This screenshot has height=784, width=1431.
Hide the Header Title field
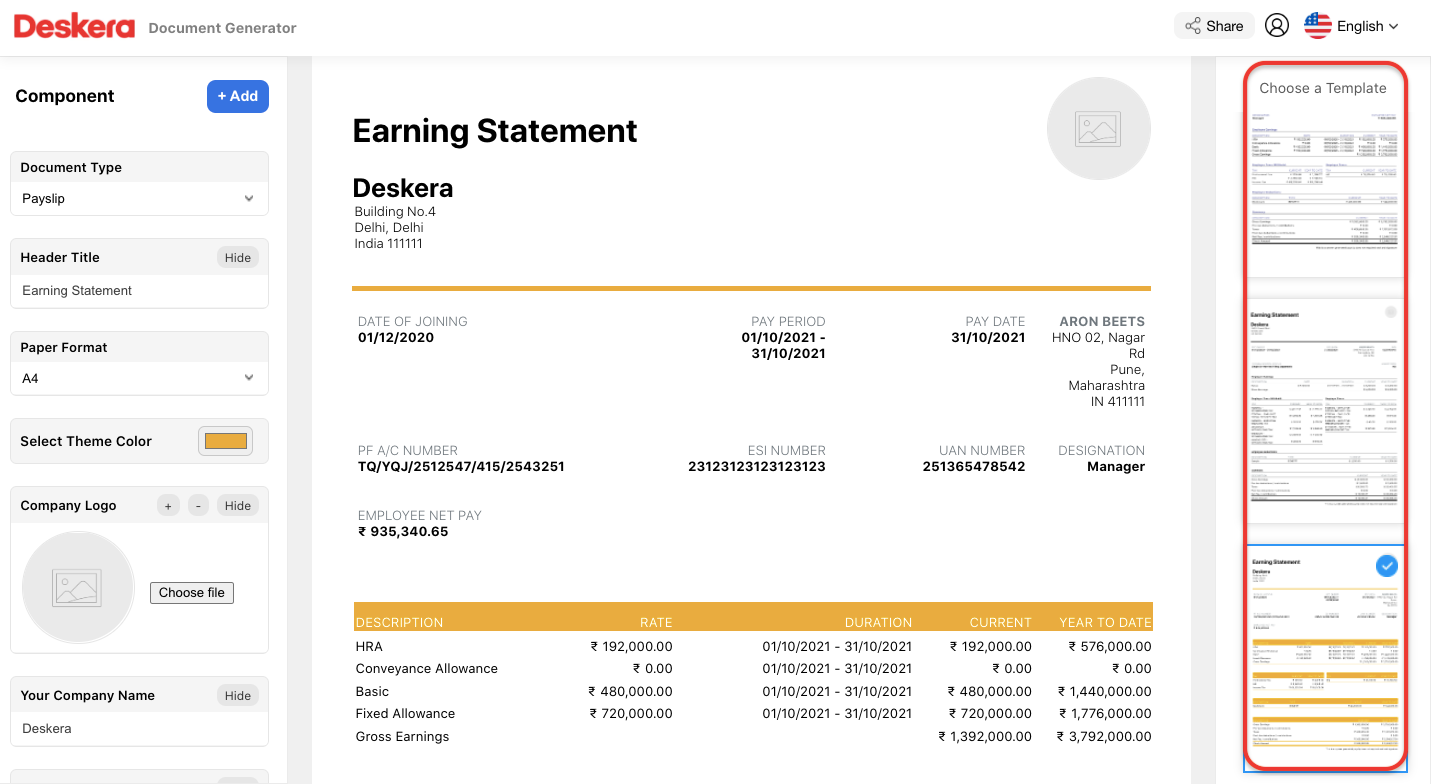click(238, 258)
